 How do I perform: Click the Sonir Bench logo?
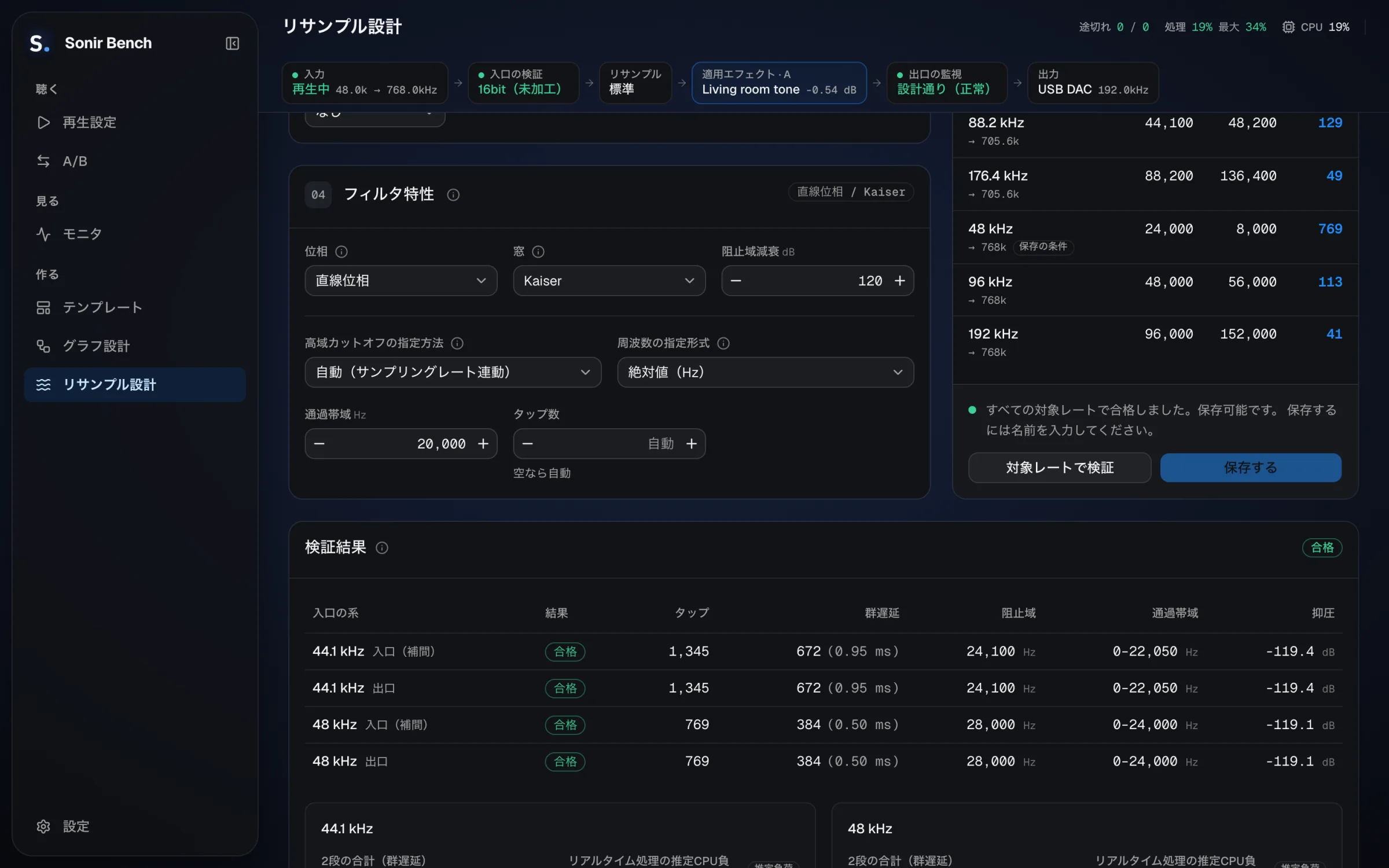coord(39,43)
